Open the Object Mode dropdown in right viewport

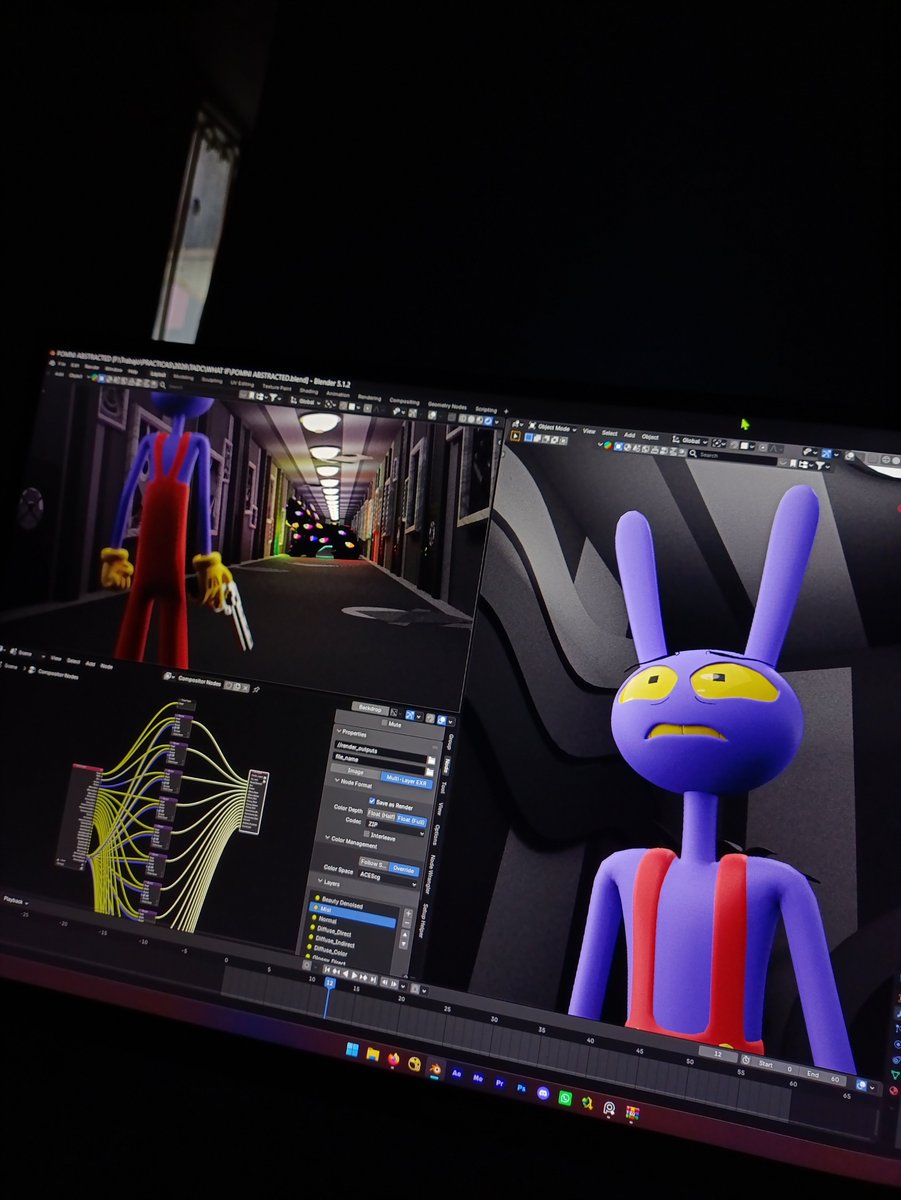552,428
